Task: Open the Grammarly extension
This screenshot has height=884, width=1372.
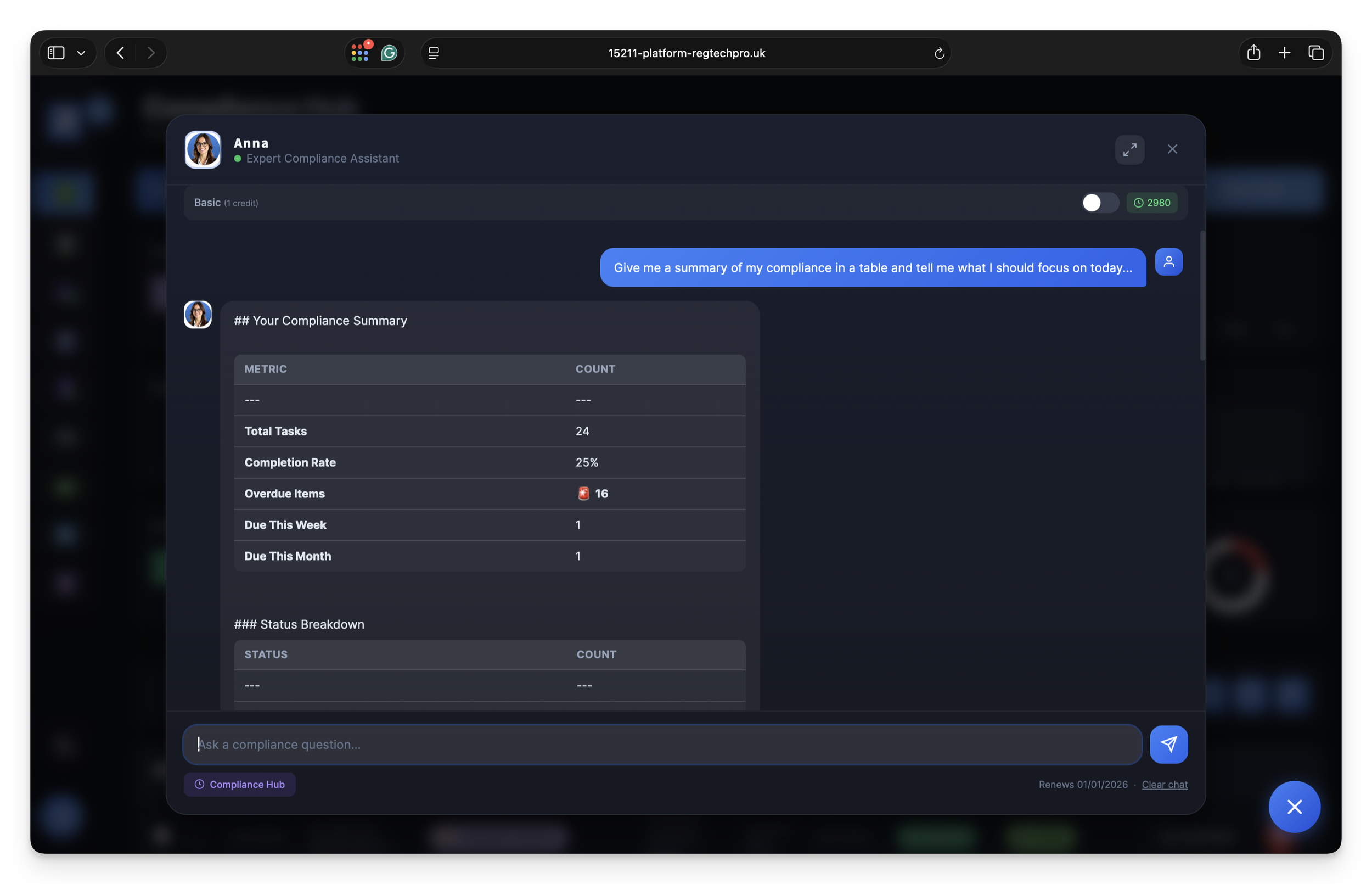Action: click(390, 53)
